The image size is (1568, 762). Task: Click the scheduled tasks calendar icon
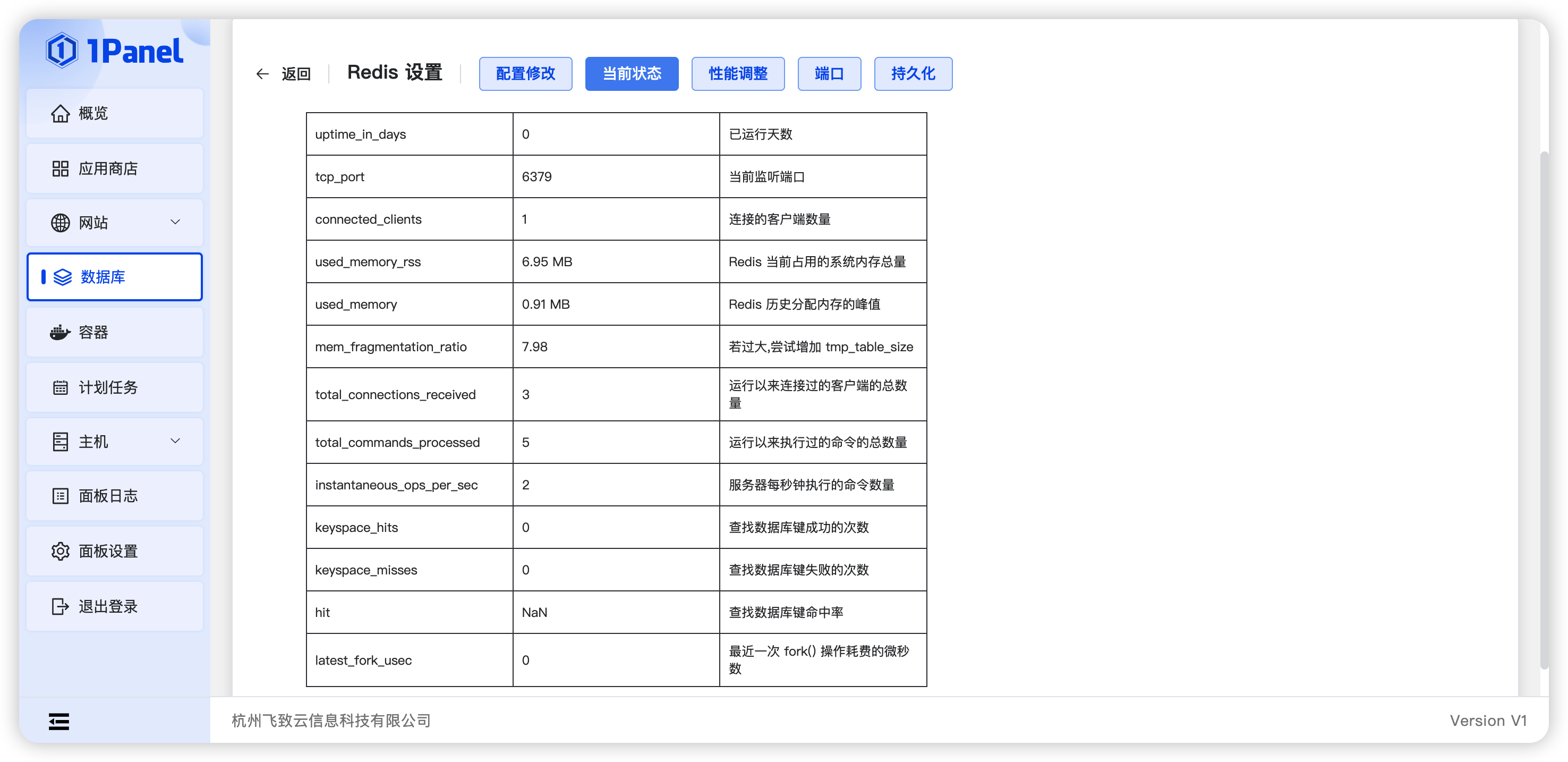pyautogui.click(x=60, y=387)
